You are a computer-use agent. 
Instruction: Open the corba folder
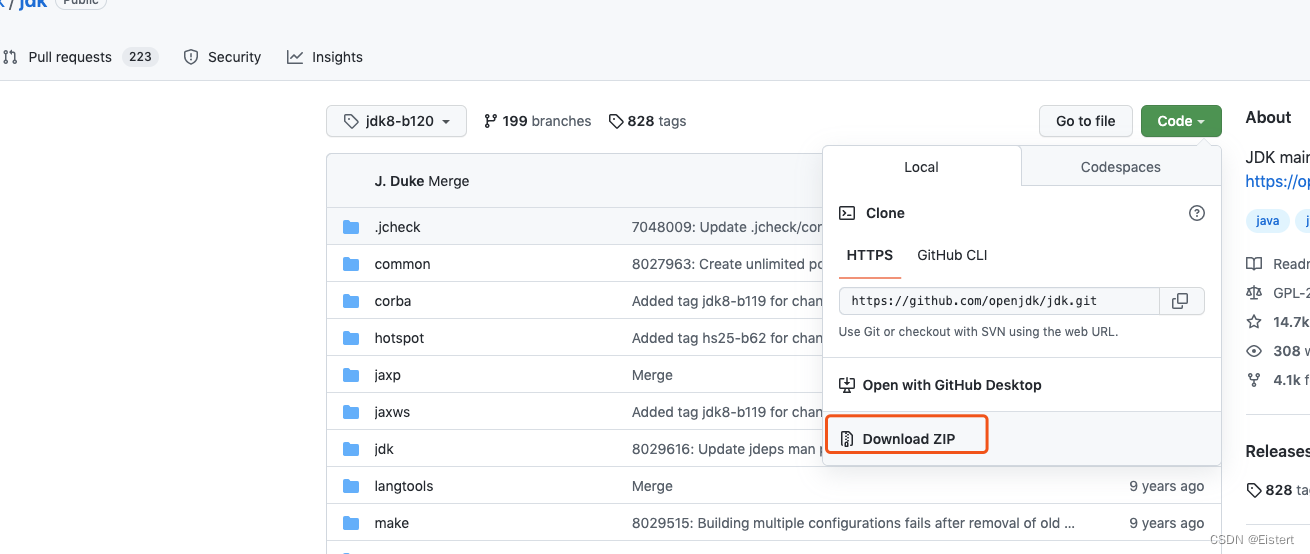(393, 301)
